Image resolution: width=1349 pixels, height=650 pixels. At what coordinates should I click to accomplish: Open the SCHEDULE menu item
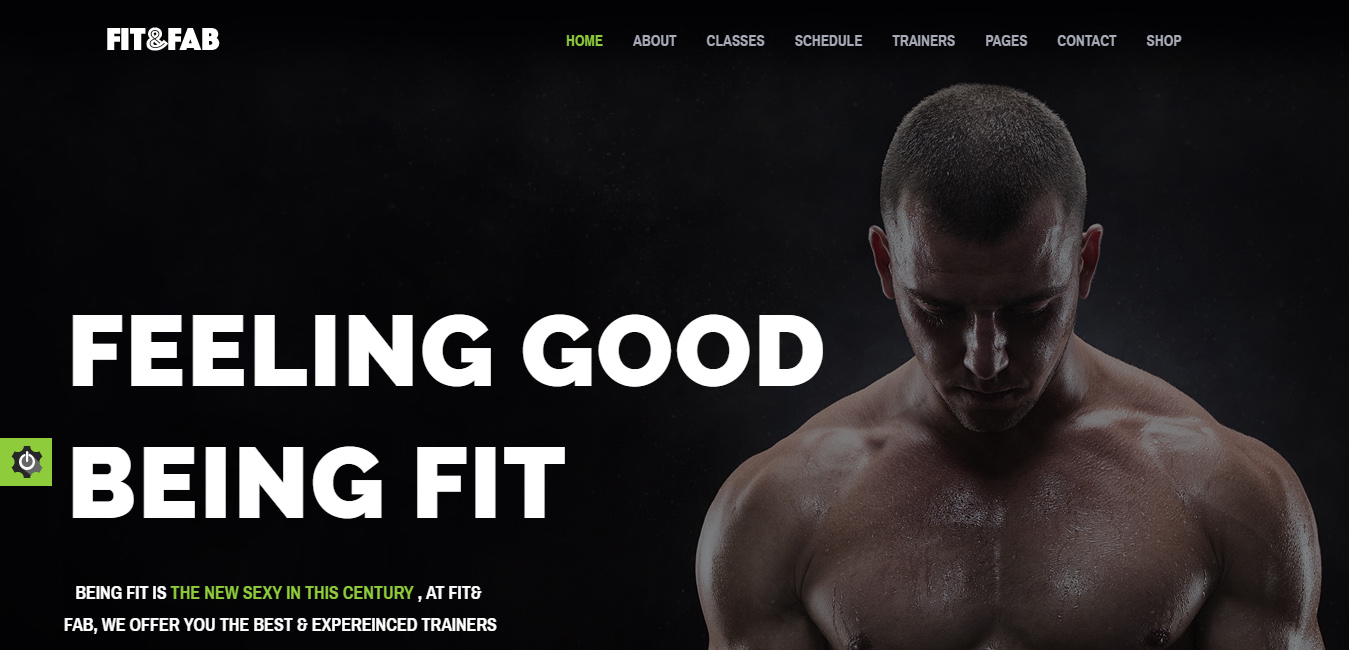click(x=828, y=41)
